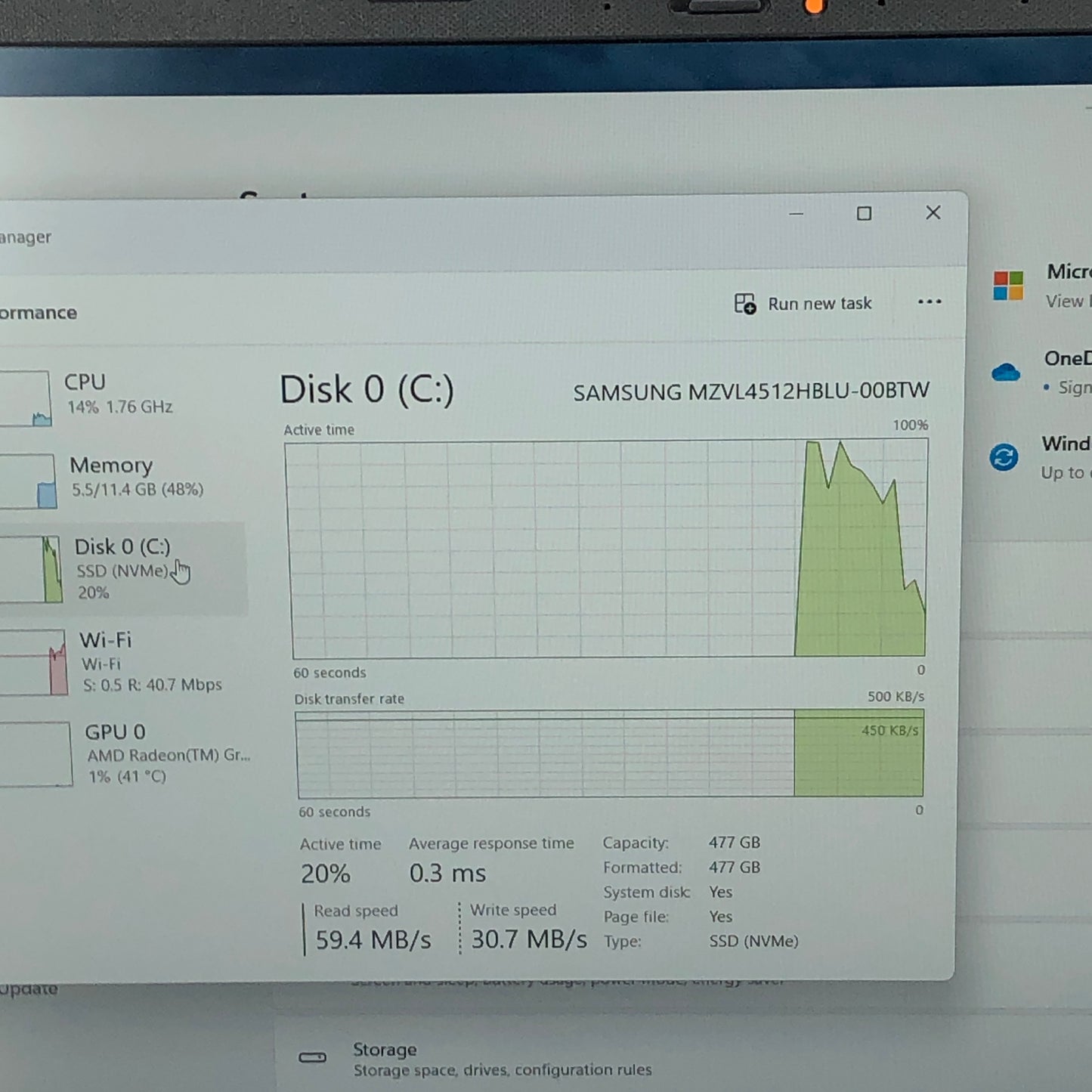This screenshot has height=1092, width=1092.
Task: Select the GPU 0 performance entry
Action: (124, 753)
